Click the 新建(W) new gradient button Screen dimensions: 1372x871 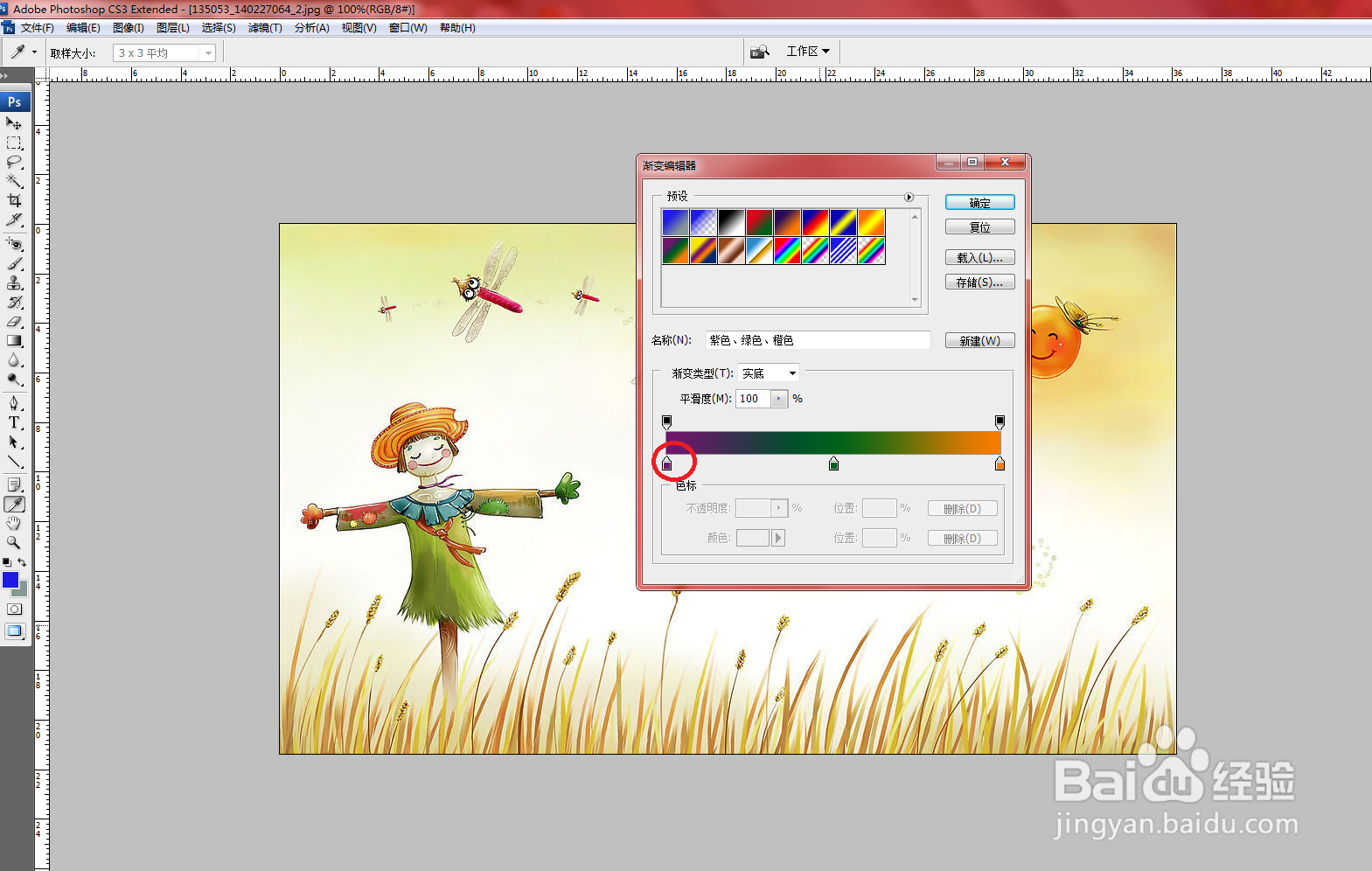(979, 341)
